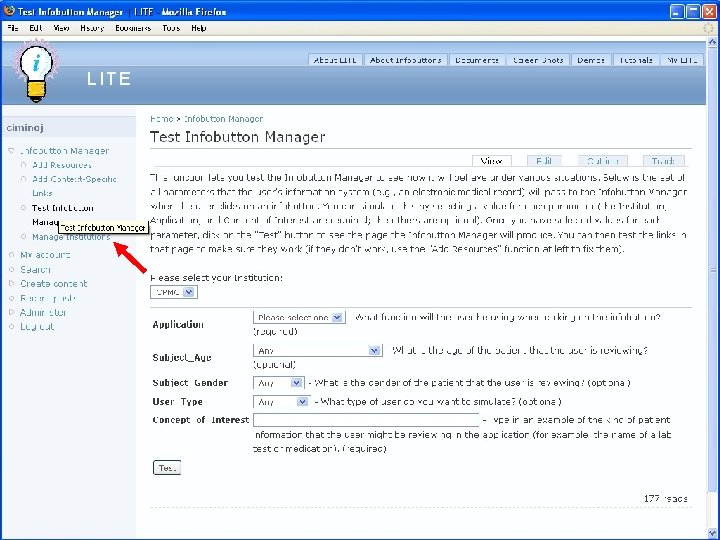Open the Tutorials tab

click(636, 60)
